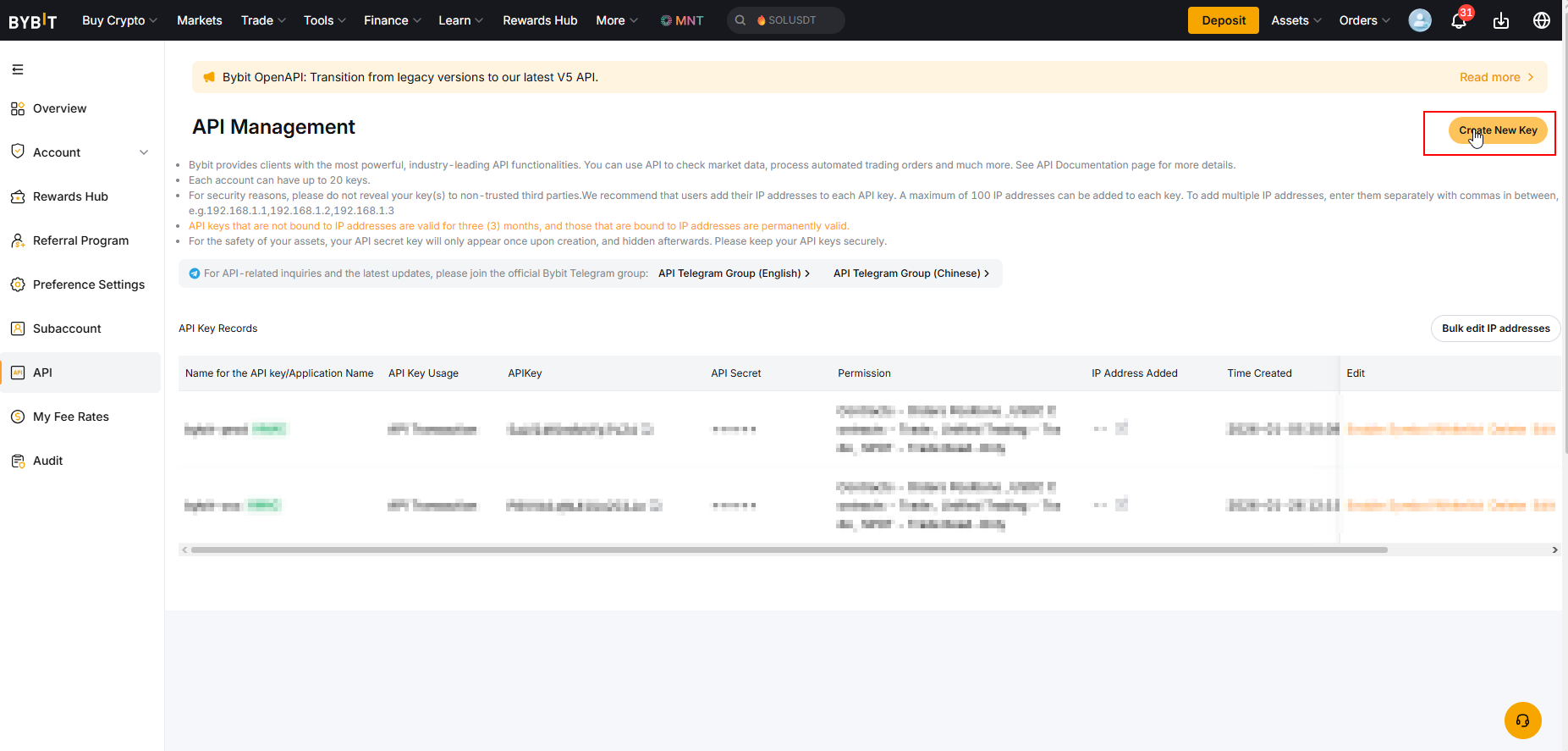
Task: Click the My Fee Rates icon
Action: coord(18,417)
